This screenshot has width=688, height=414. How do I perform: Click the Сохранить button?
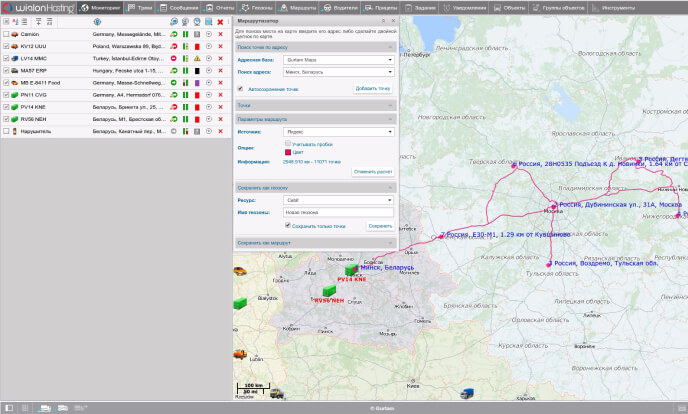tap(380, 226)
